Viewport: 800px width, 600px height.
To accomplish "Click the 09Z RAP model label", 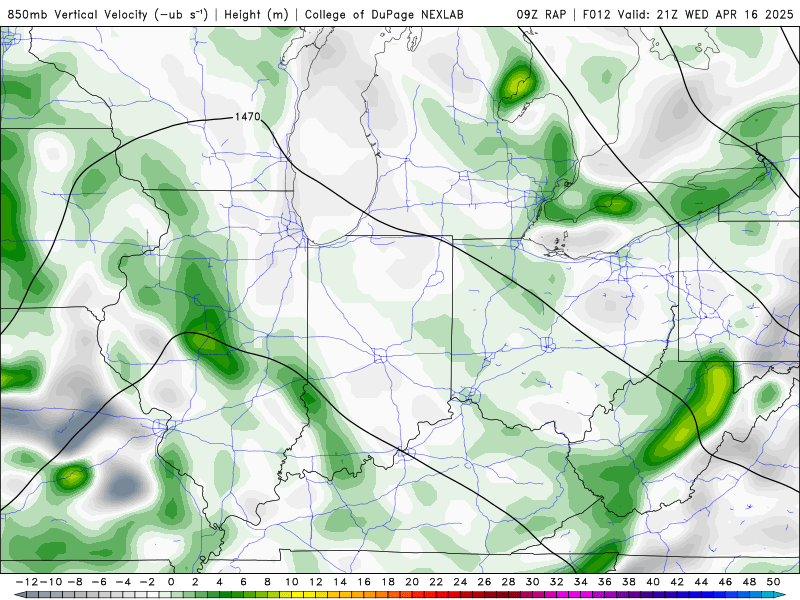I will click(541, 14).
